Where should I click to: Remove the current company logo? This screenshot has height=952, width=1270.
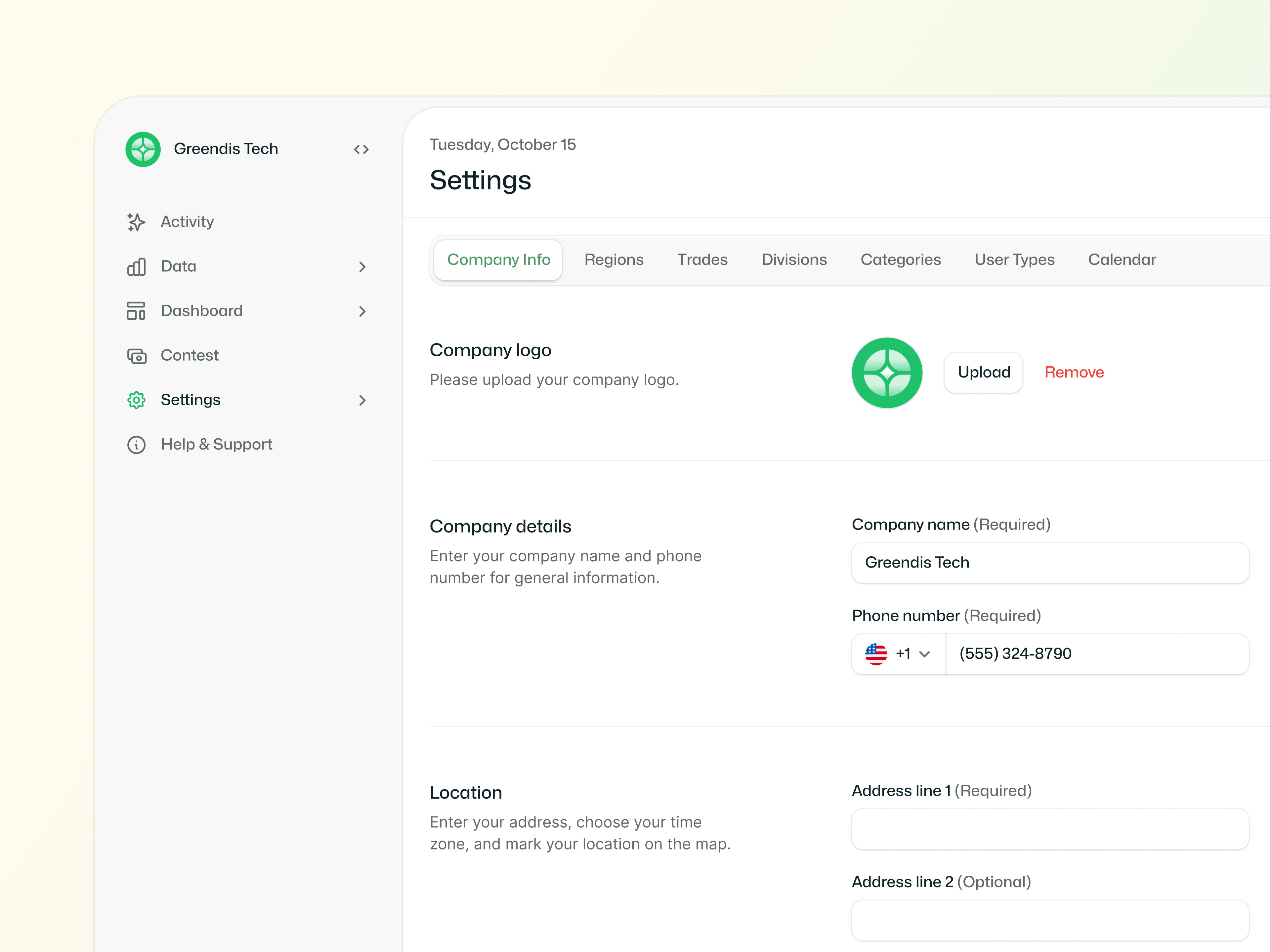1074,372
